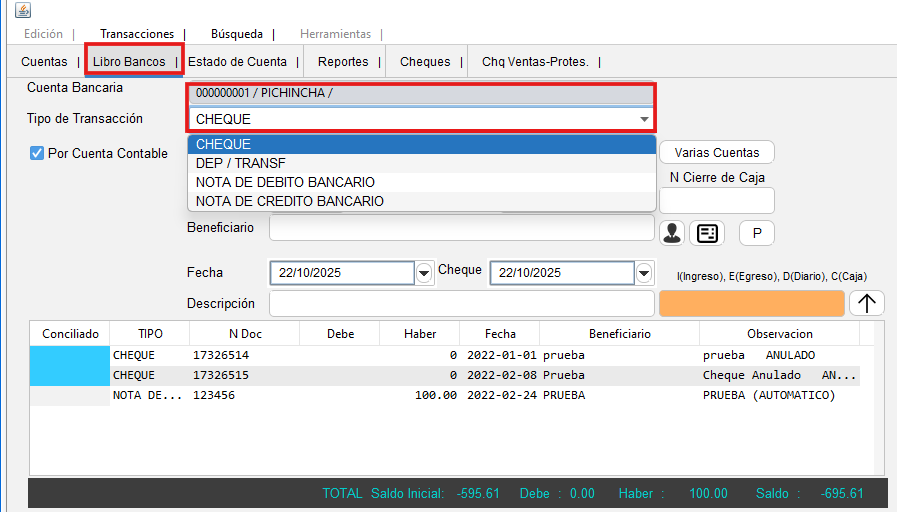Click the Beneficiario text field
The image size is (897, 512).
coord(461,228)
